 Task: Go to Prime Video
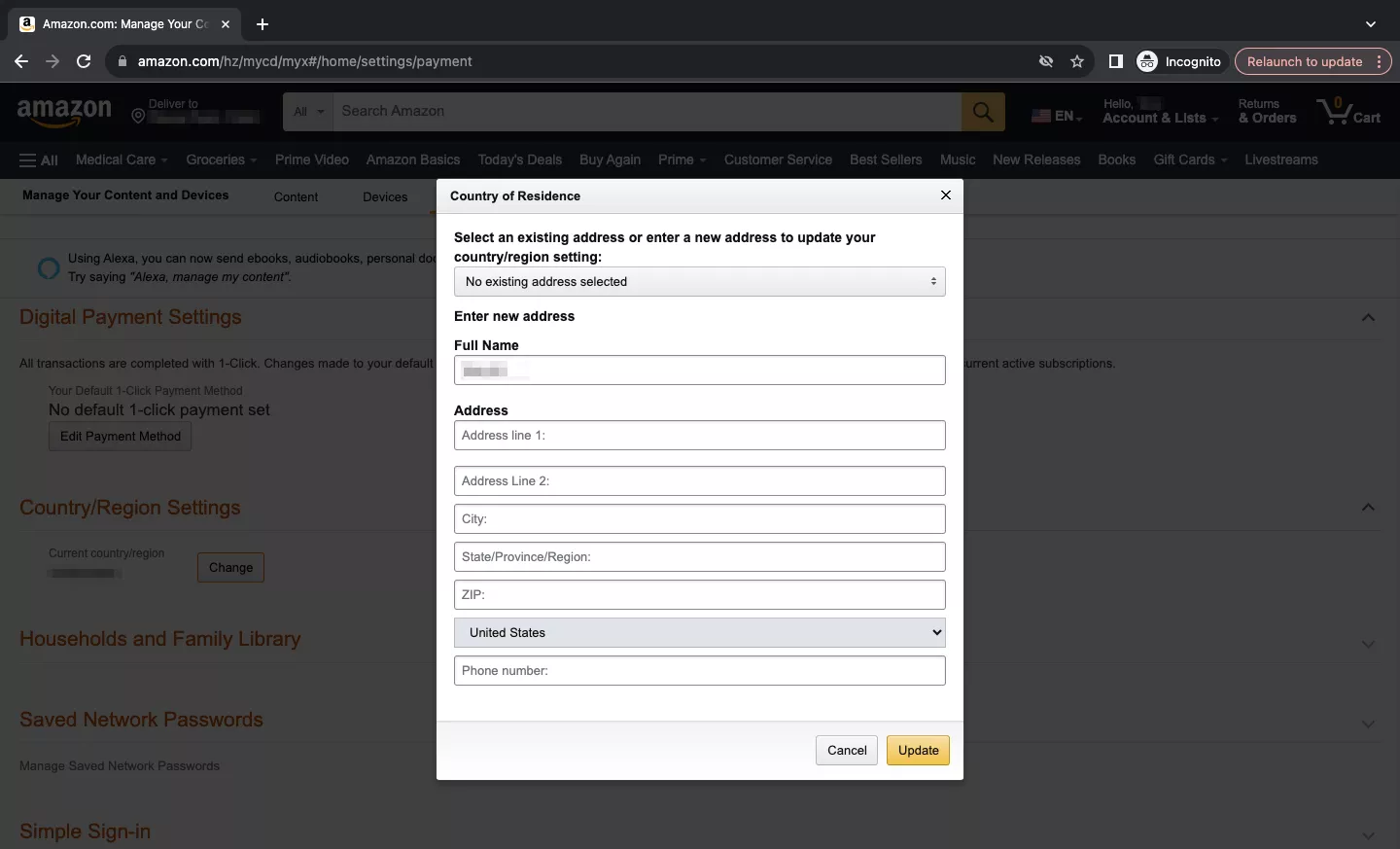(311, 159)
